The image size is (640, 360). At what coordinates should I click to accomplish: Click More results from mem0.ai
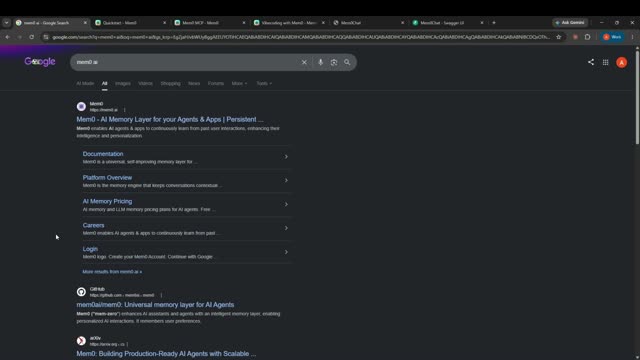112,272
